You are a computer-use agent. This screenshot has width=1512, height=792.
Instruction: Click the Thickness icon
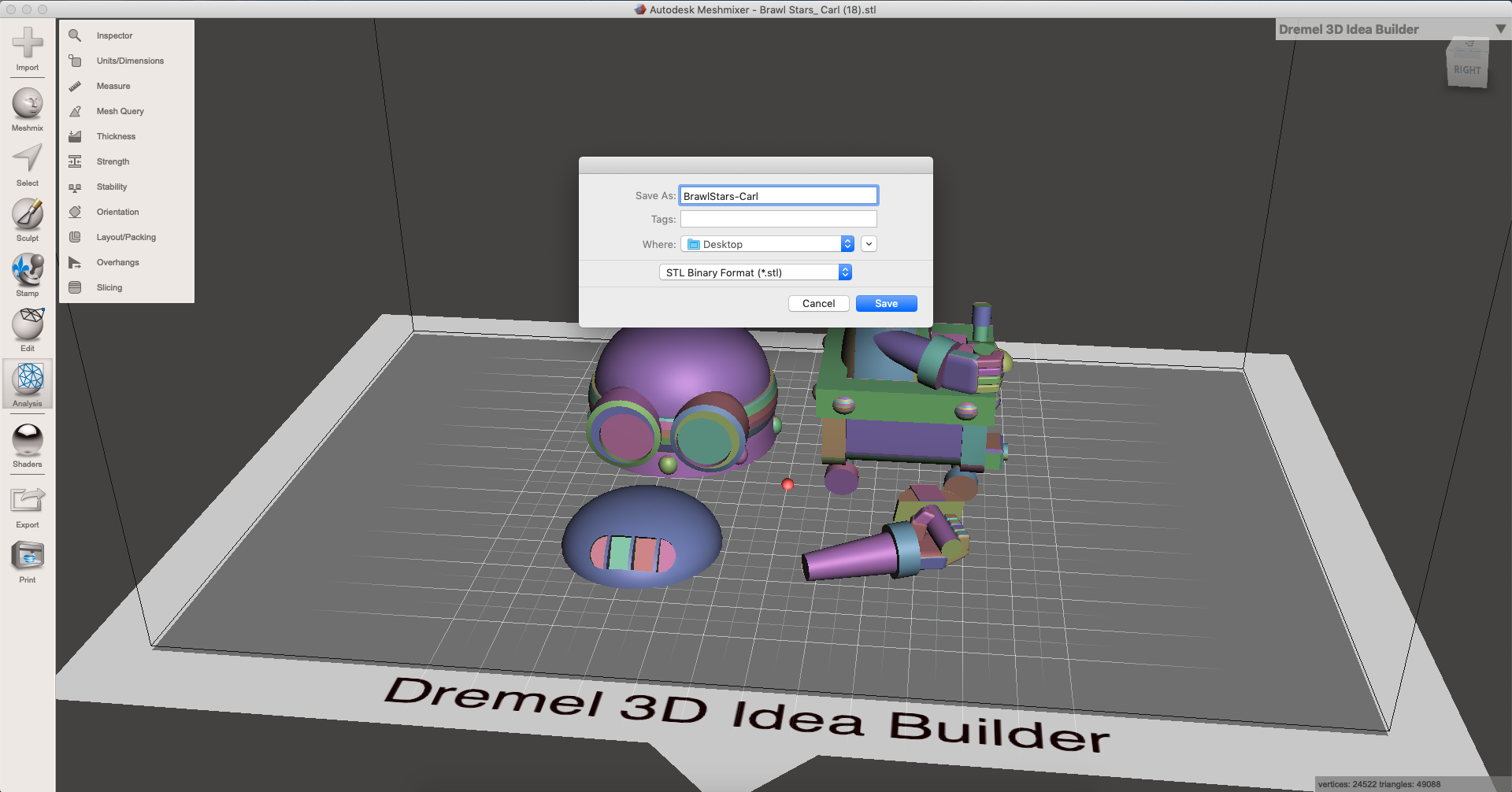tap(75, 136)
